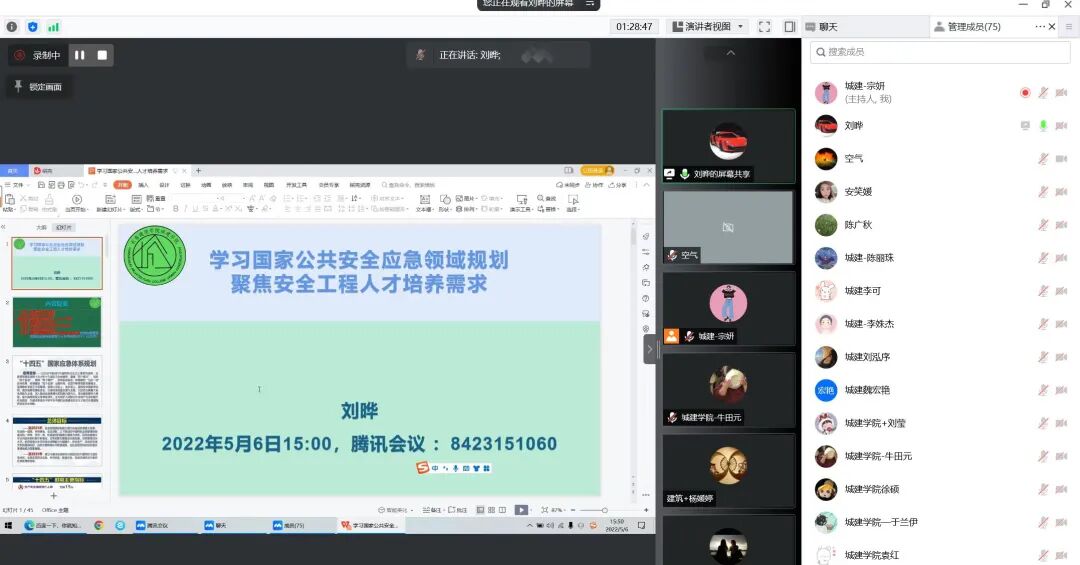This screenshot has width=1080, height=565.
Task: Toggle the side panel layout icon
Action: (x=790, y=27)
